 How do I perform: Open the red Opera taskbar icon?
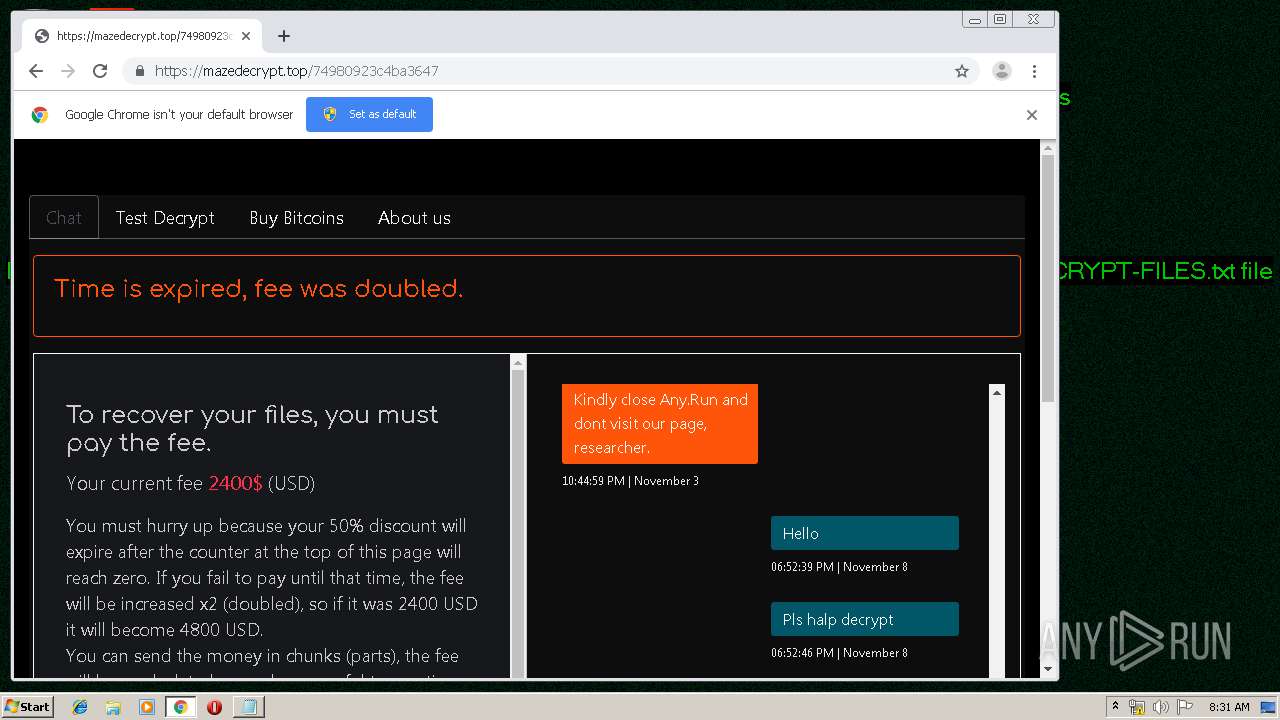click(214, 707)
